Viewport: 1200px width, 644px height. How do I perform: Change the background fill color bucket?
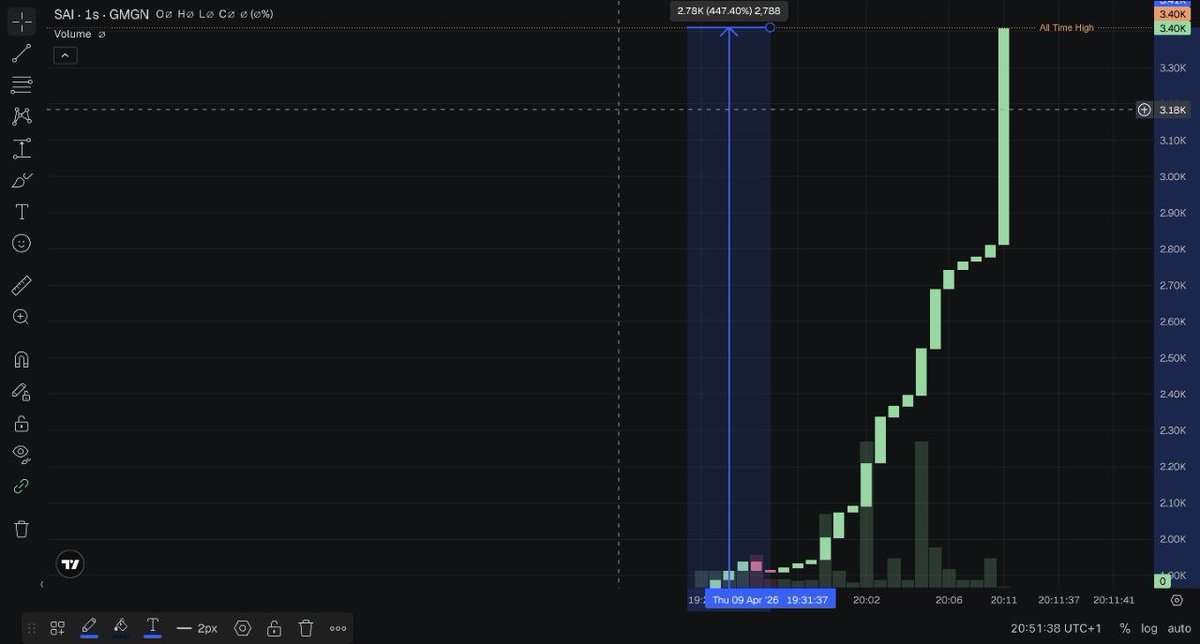click(x=121, y=628)
